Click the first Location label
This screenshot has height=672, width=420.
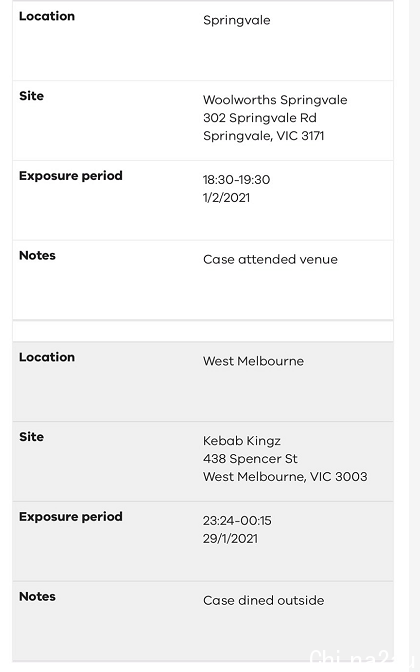[47, 16]
